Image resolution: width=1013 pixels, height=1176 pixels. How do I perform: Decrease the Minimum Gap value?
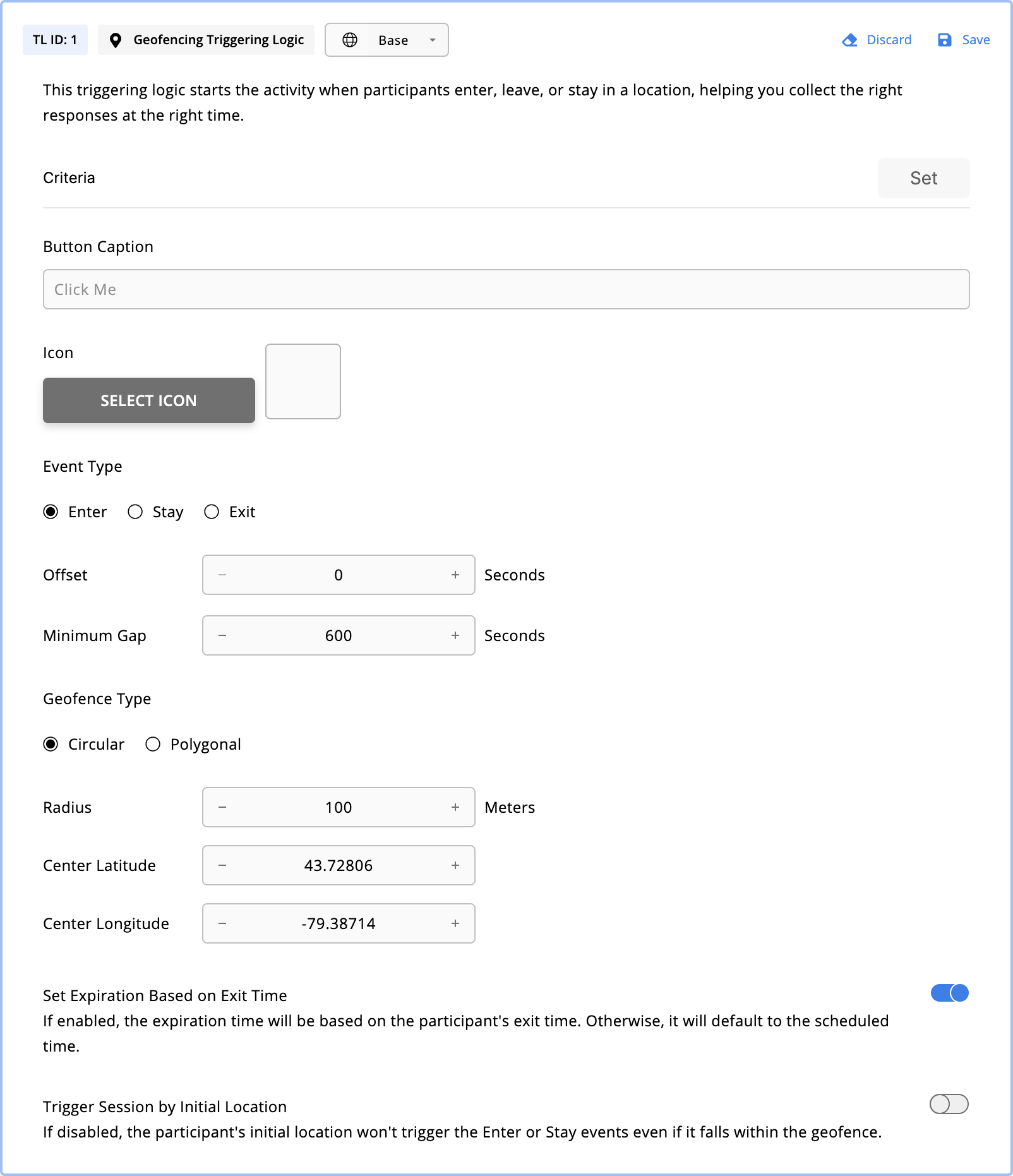(x=222, y=635)
